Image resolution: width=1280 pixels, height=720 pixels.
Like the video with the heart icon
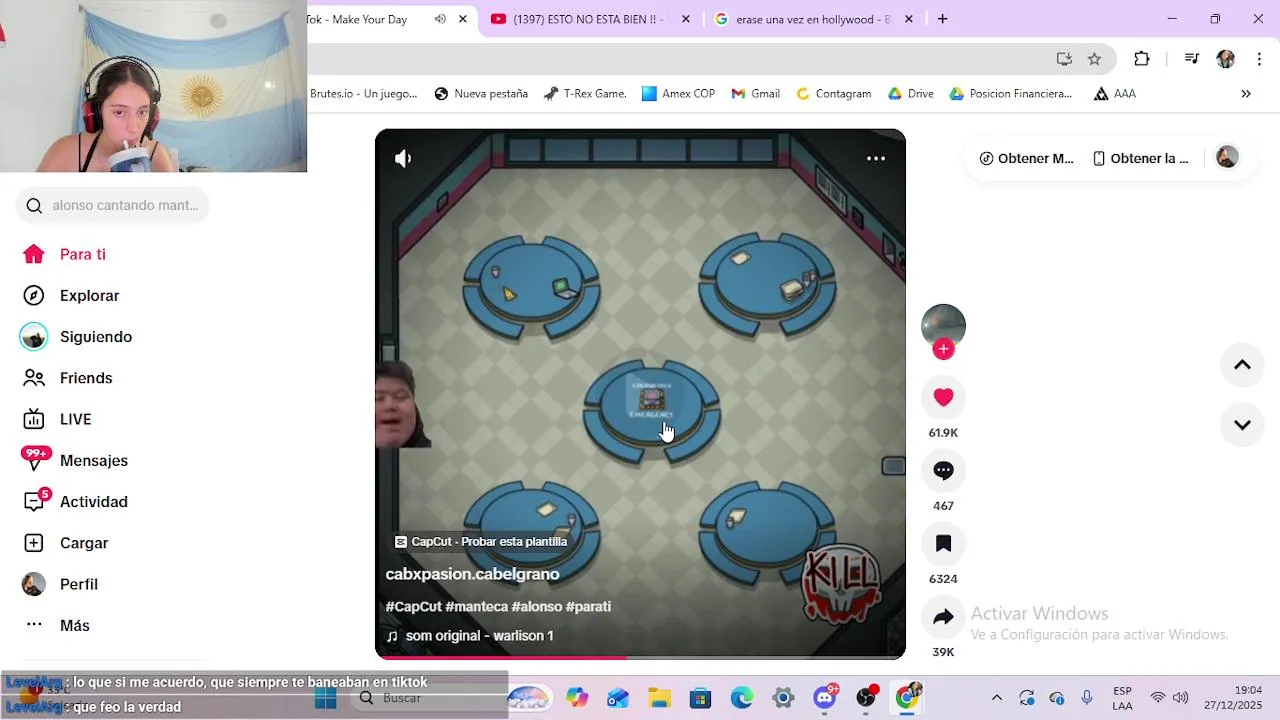tap(943, 397)
